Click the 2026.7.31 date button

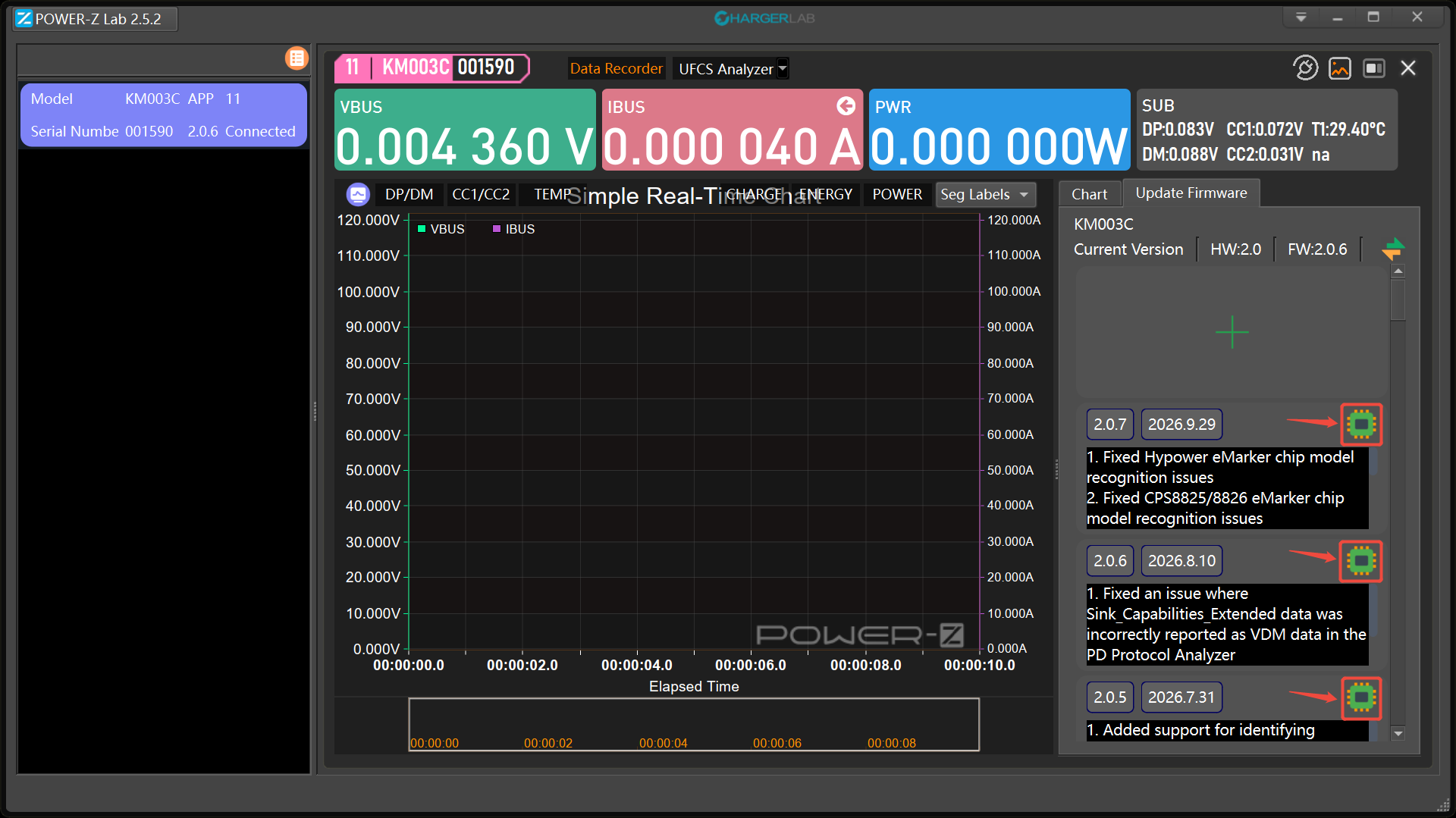(1181, 697)
